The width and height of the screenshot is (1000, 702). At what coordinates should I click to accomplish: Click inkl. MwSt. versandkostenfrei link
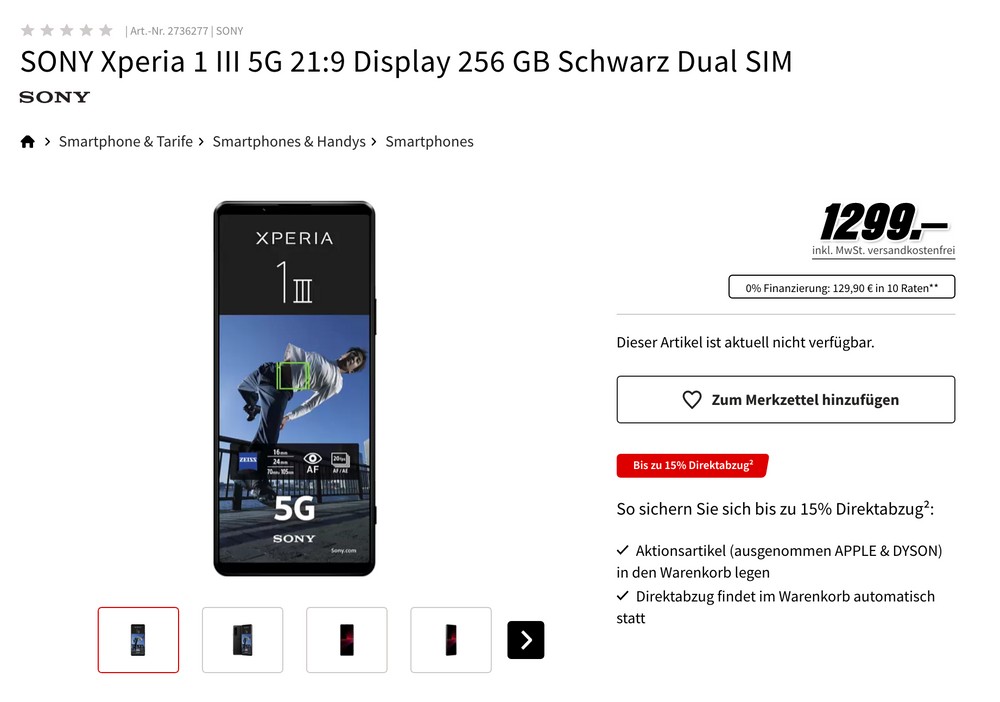[x=883, y=251]
